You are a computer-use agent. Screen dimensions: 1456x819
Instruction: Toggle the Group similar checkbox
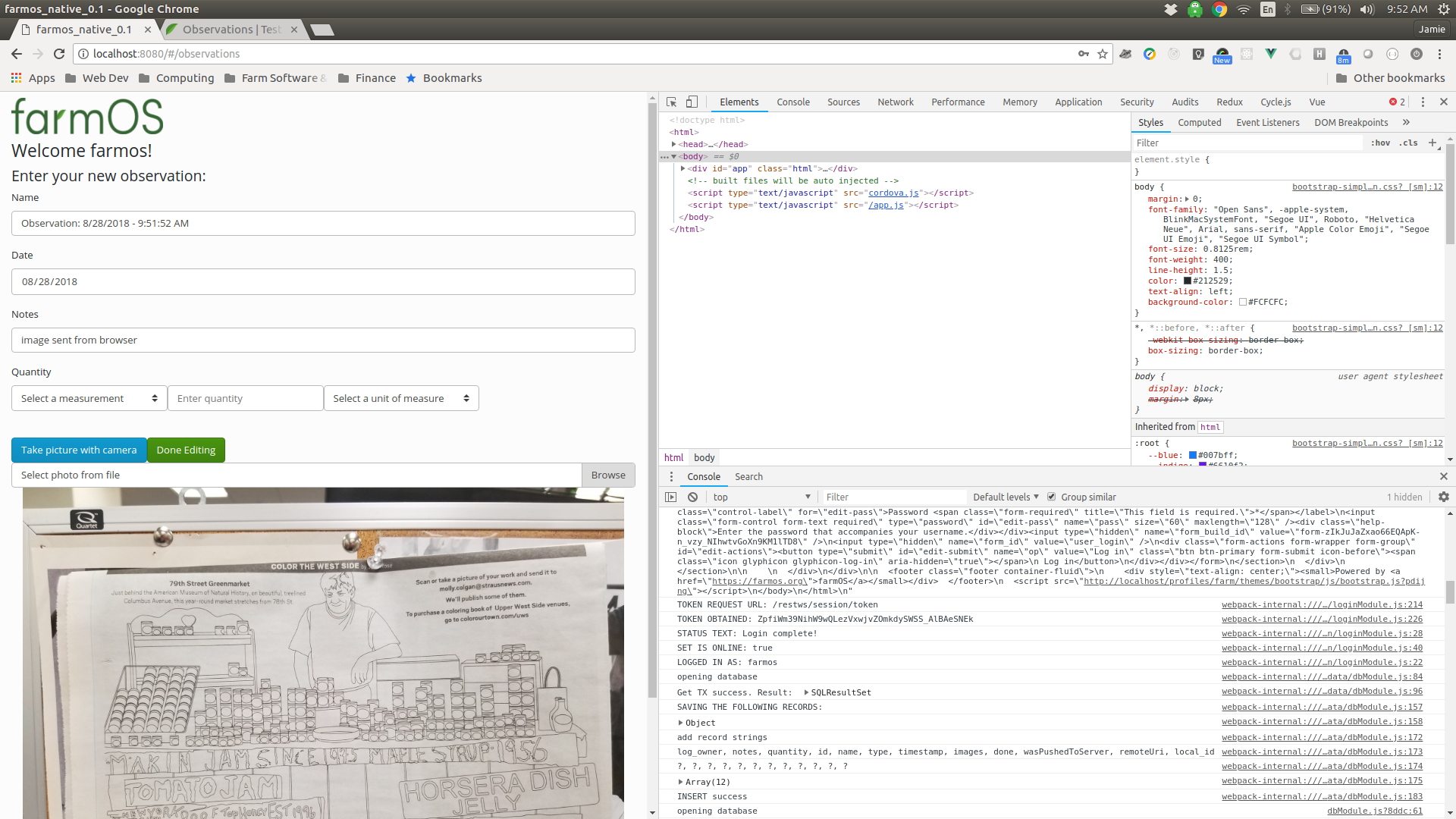tap(1051, 497)
